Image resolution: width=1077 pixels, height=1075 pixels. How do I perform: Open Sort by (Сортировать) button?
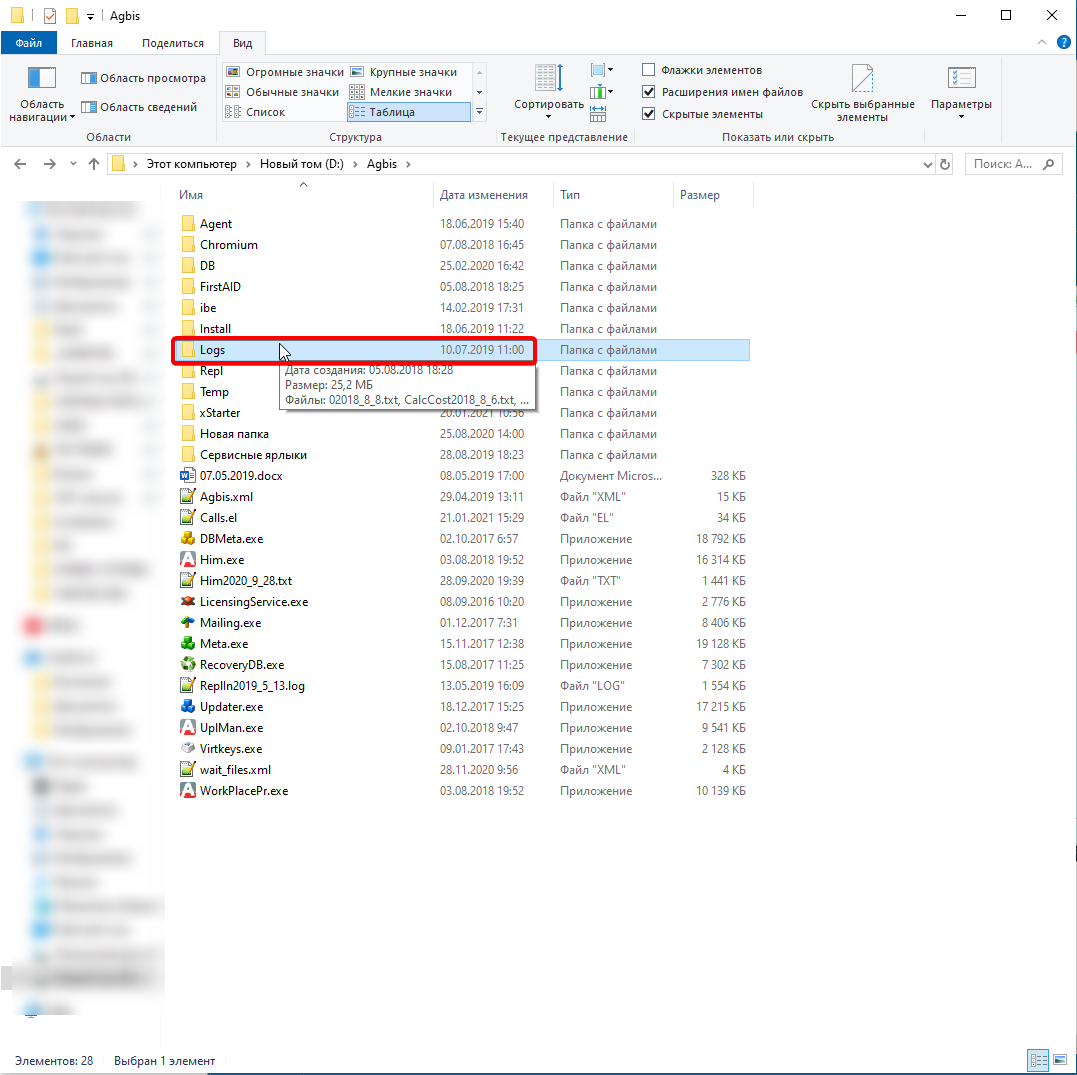tap(549, 92)
